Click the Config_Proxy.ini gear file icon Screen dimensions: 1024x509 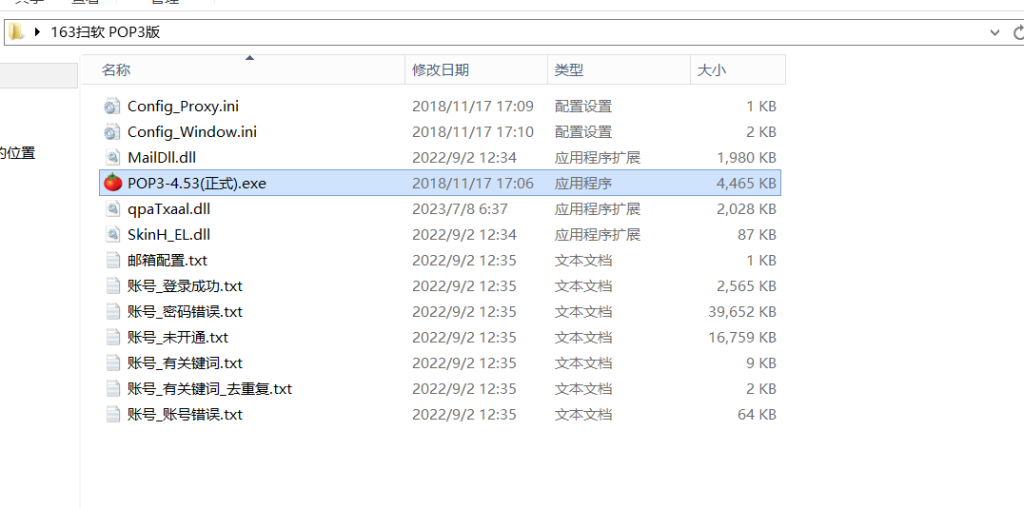pos(113,106)
